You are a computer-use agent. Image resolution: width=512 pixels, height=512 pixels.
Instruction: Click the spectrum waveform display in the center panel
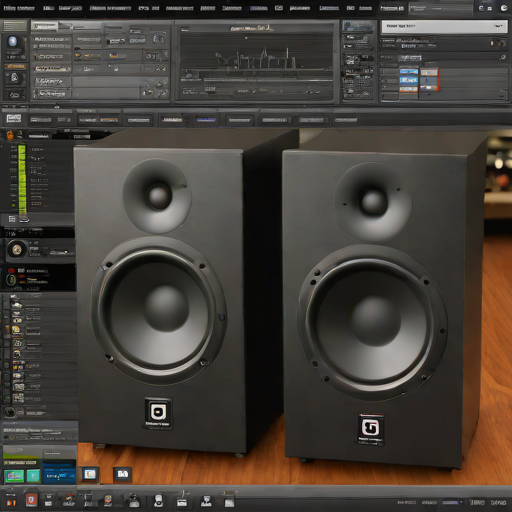pos(257,59)
